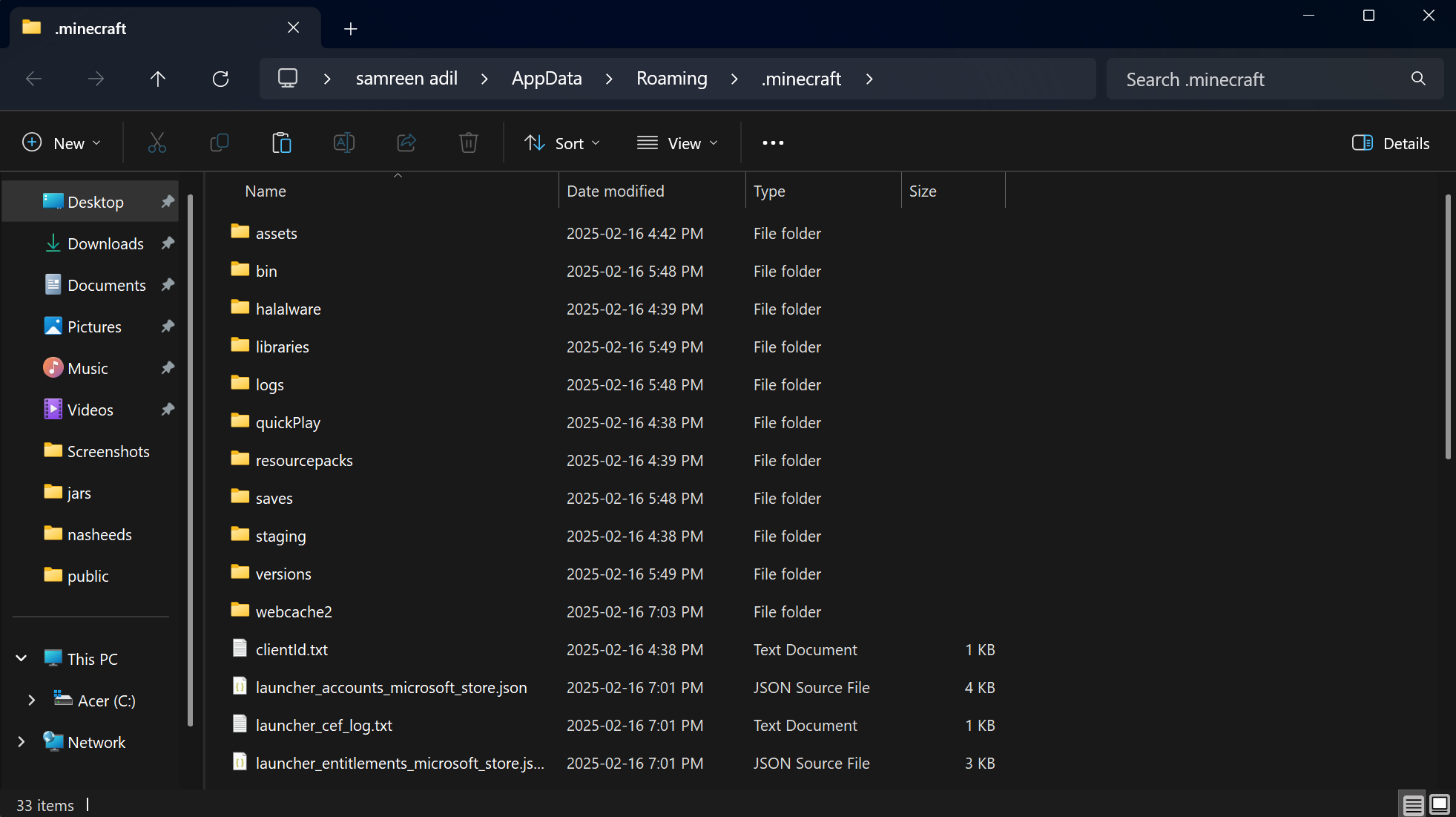Select the .minecraft window tab
Screen dimensions: 1456x817
[x=165, y=28]
